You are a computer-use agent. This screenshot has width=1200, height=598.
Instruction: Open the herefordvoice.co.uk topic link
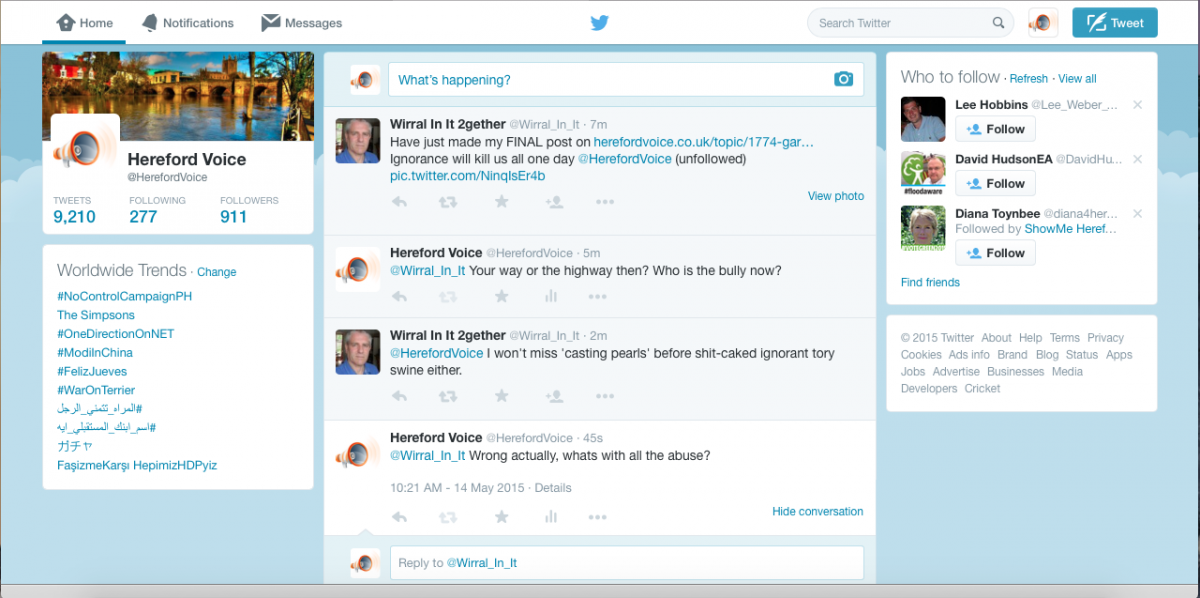click(x=704, y=143)
